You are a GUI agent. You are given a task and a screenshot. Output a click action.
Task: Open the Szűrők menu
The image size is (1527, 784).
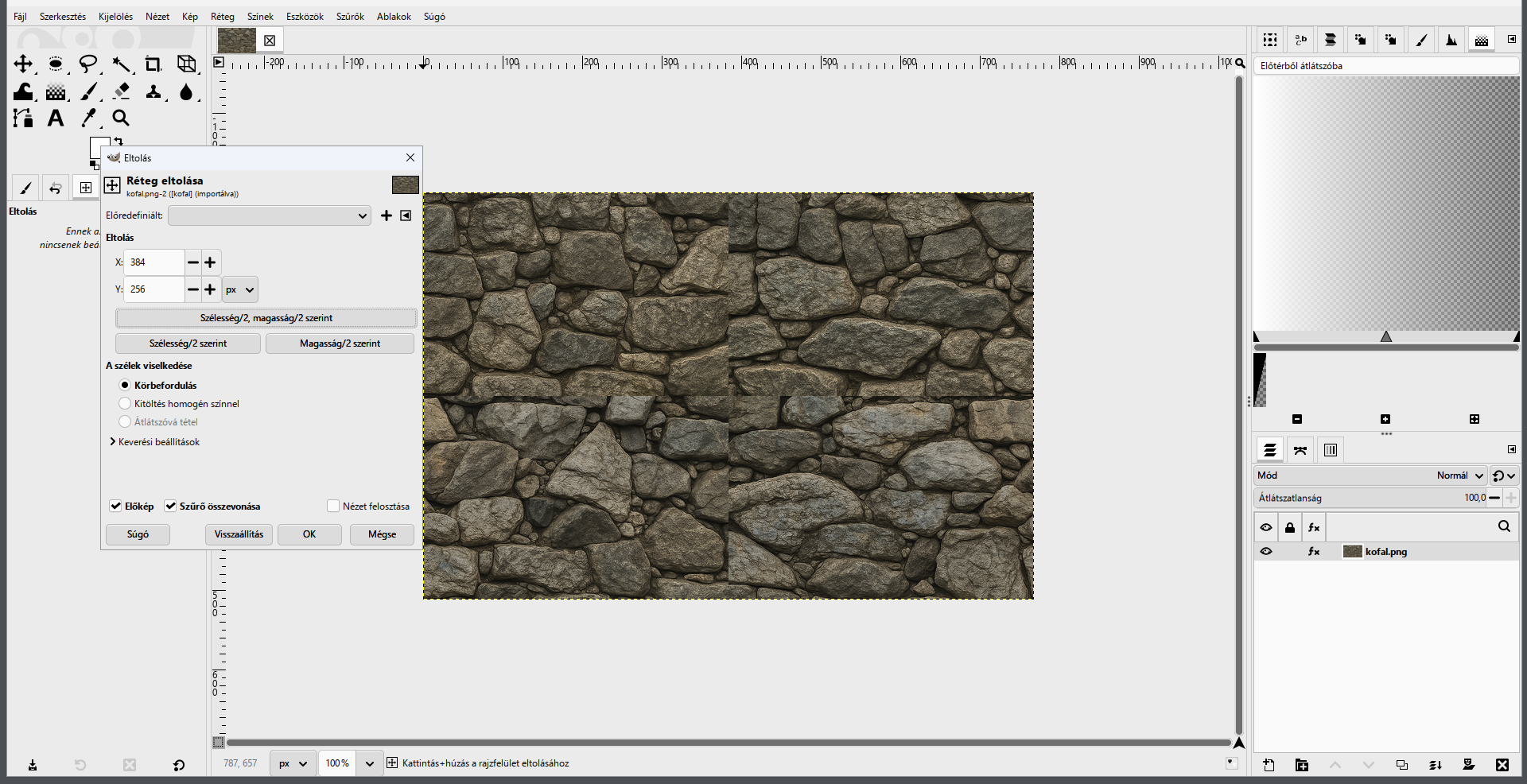point(350,17)
